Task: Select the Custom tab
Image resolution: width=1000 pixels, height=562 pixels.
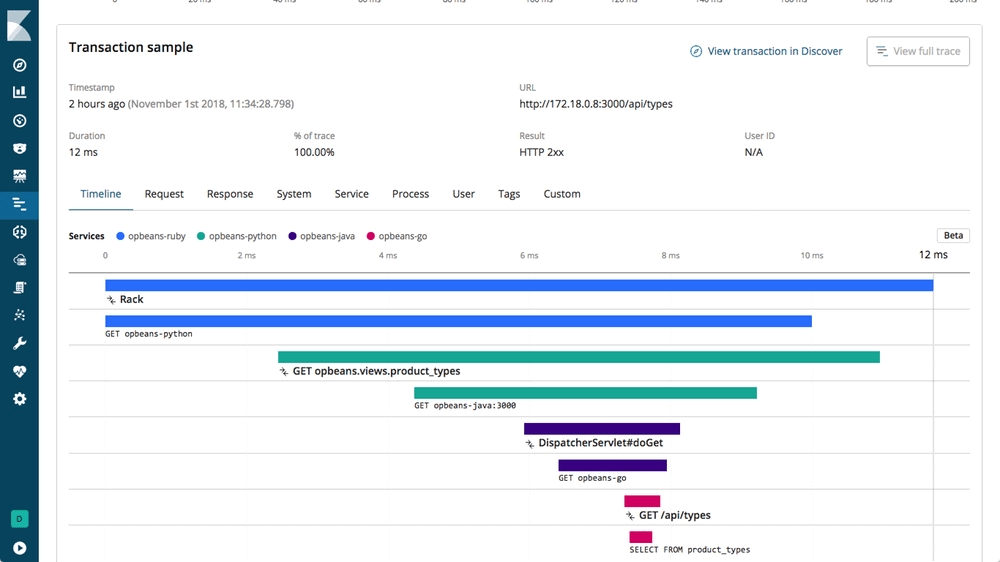Action: (562, 194)
